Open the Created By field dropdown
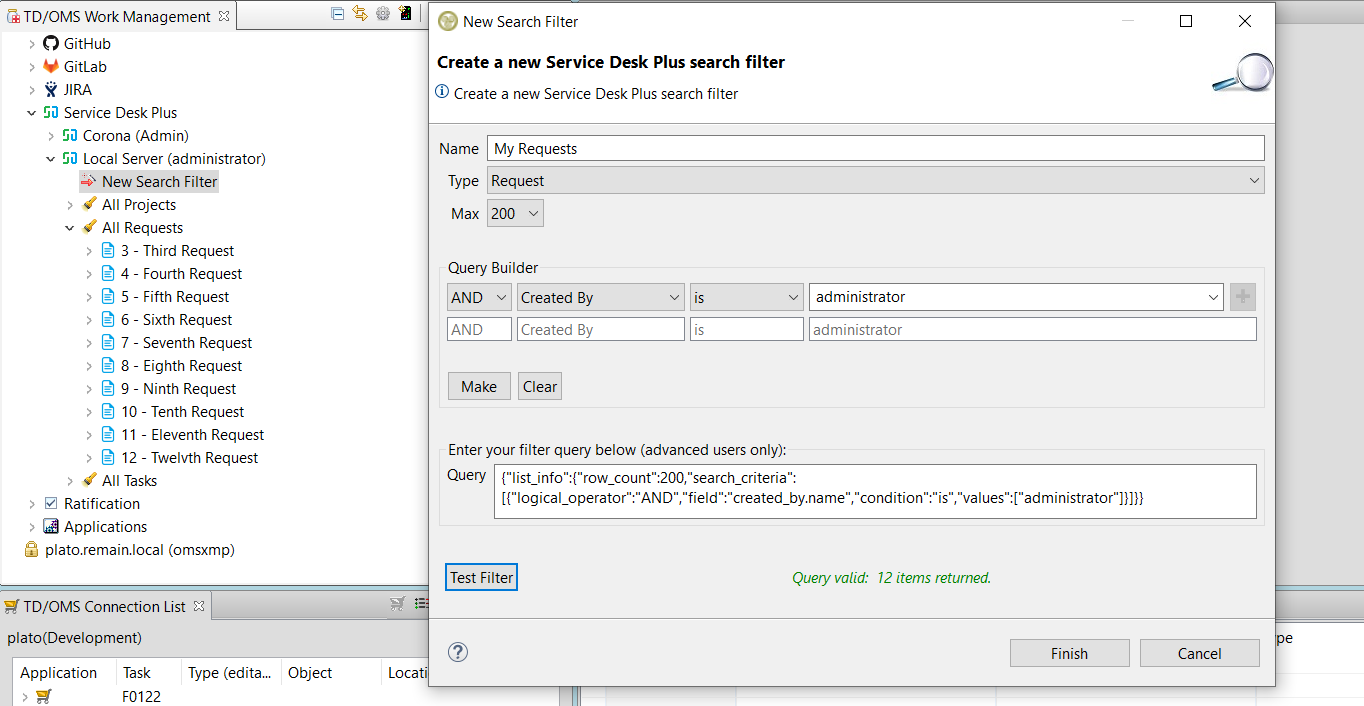Viewport: 1364px width, 706px height. [x=600, y=297]
